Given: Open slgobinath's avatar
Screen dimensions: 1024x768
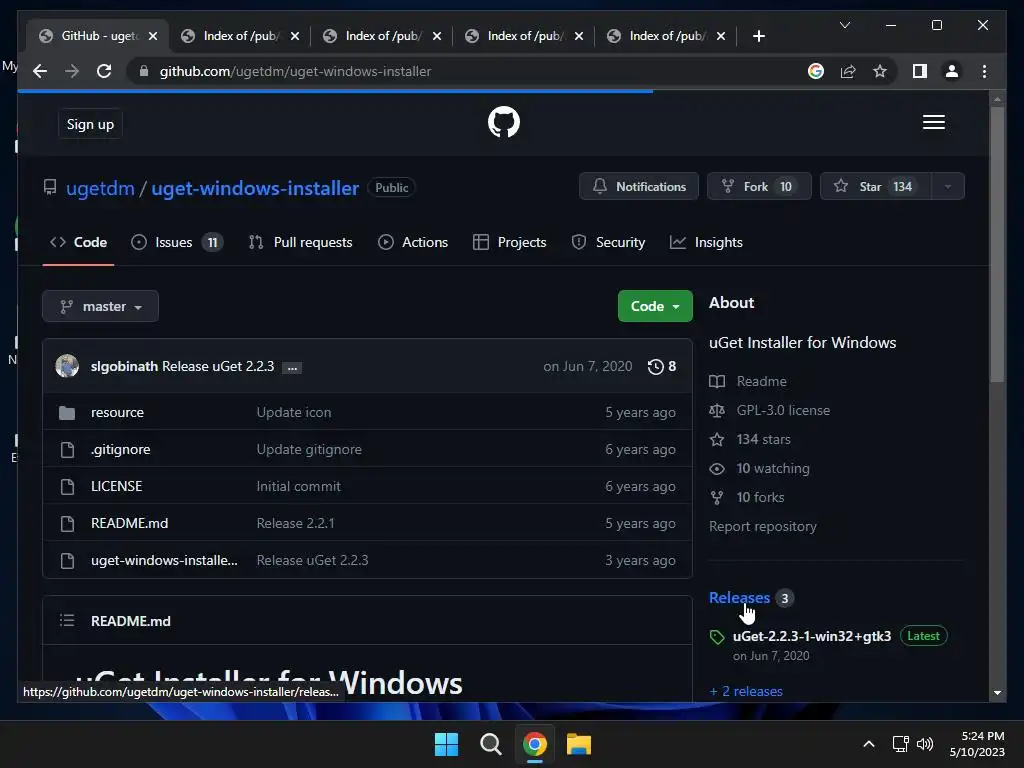Looking at the screenshot, I should [67, 366].
